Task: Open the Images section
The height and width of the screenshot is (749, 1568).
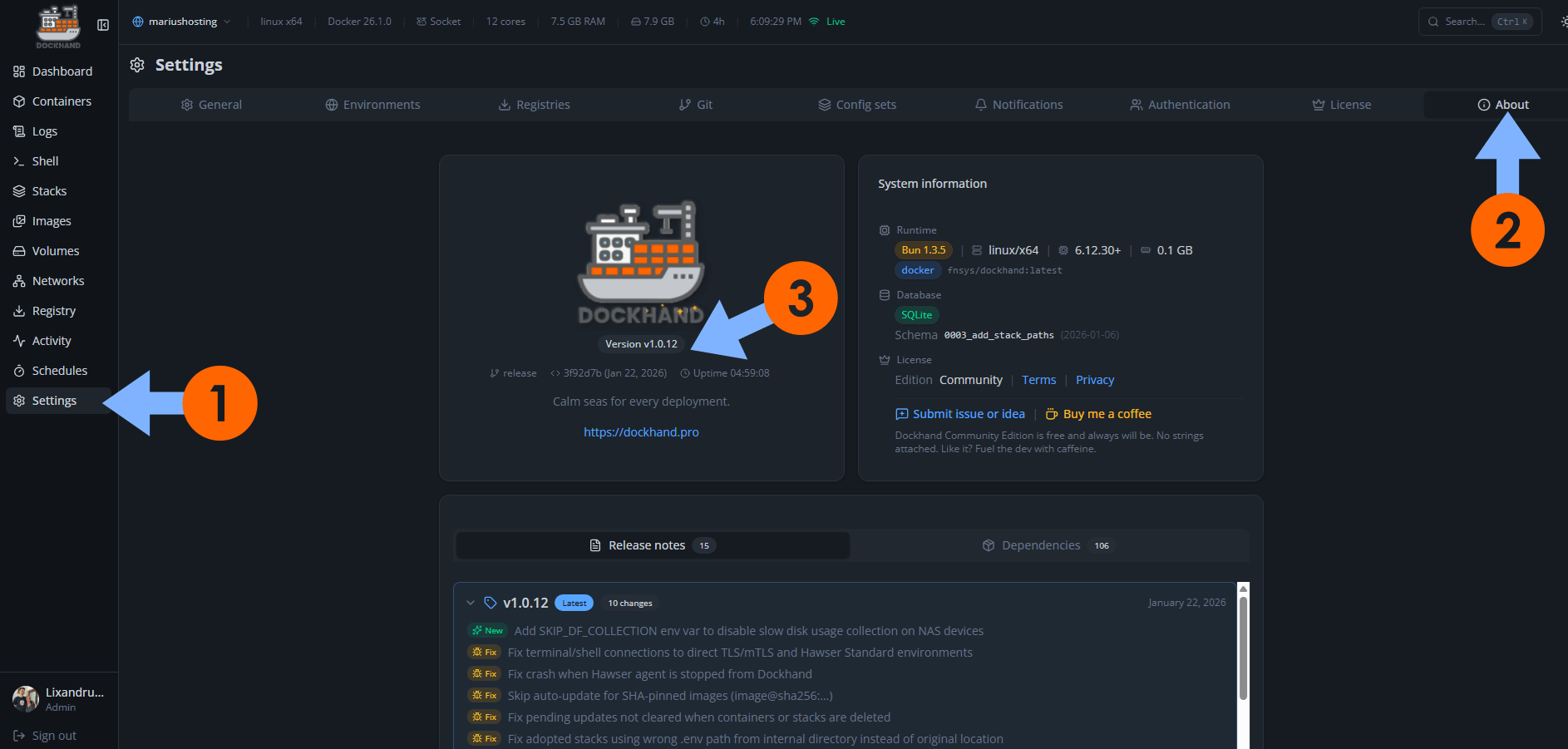Action: click(x=50, y=220)
